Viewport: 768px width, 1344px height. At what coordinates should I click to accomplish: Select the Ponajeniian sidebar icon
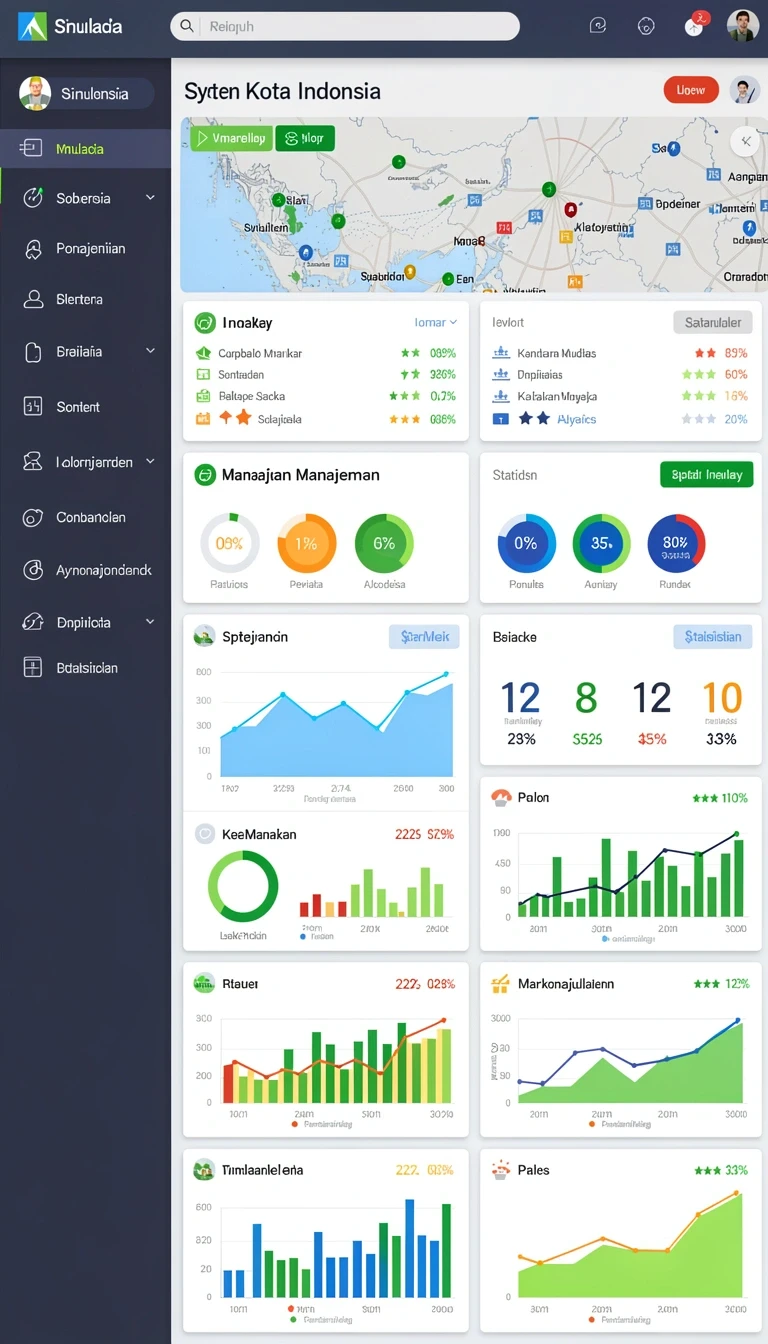(33, 249)
